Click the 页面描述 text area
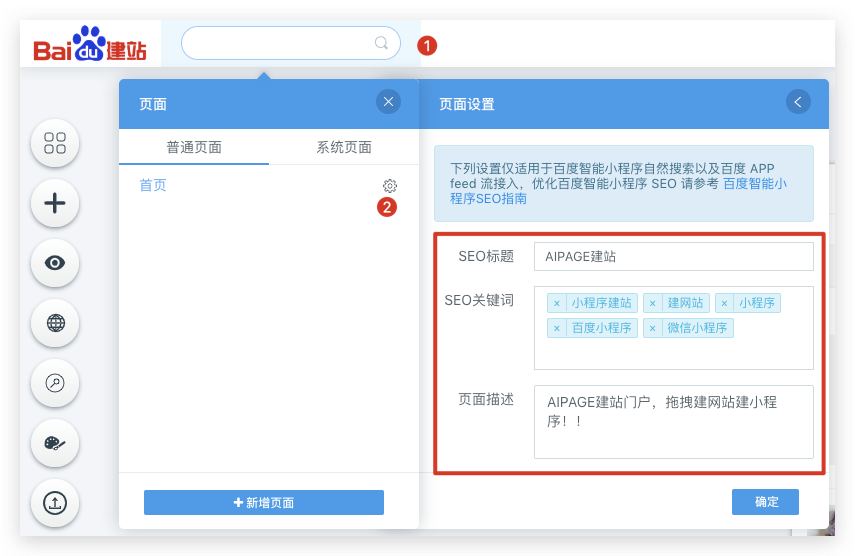The height and width of the screenshot is (556, 855). 674,422
